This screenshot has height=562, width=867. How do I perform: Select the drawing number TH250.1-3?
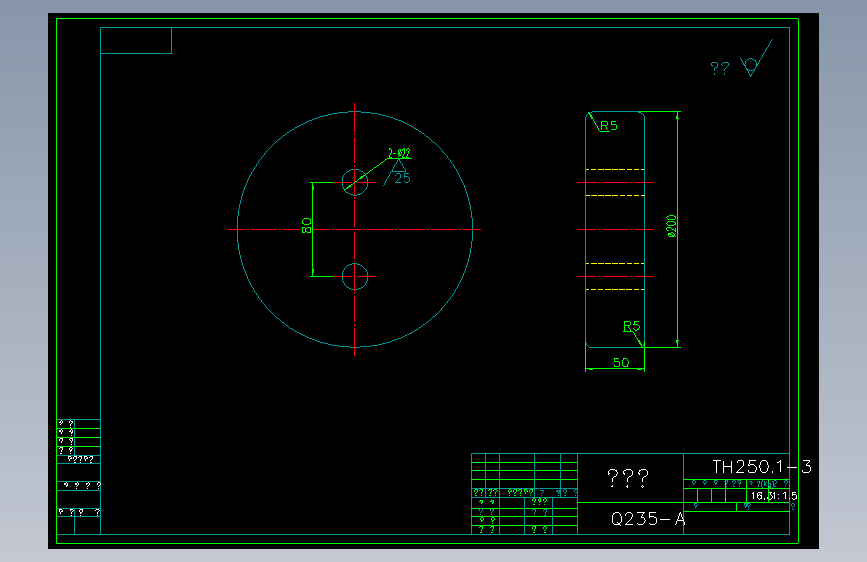pos(762,467)
